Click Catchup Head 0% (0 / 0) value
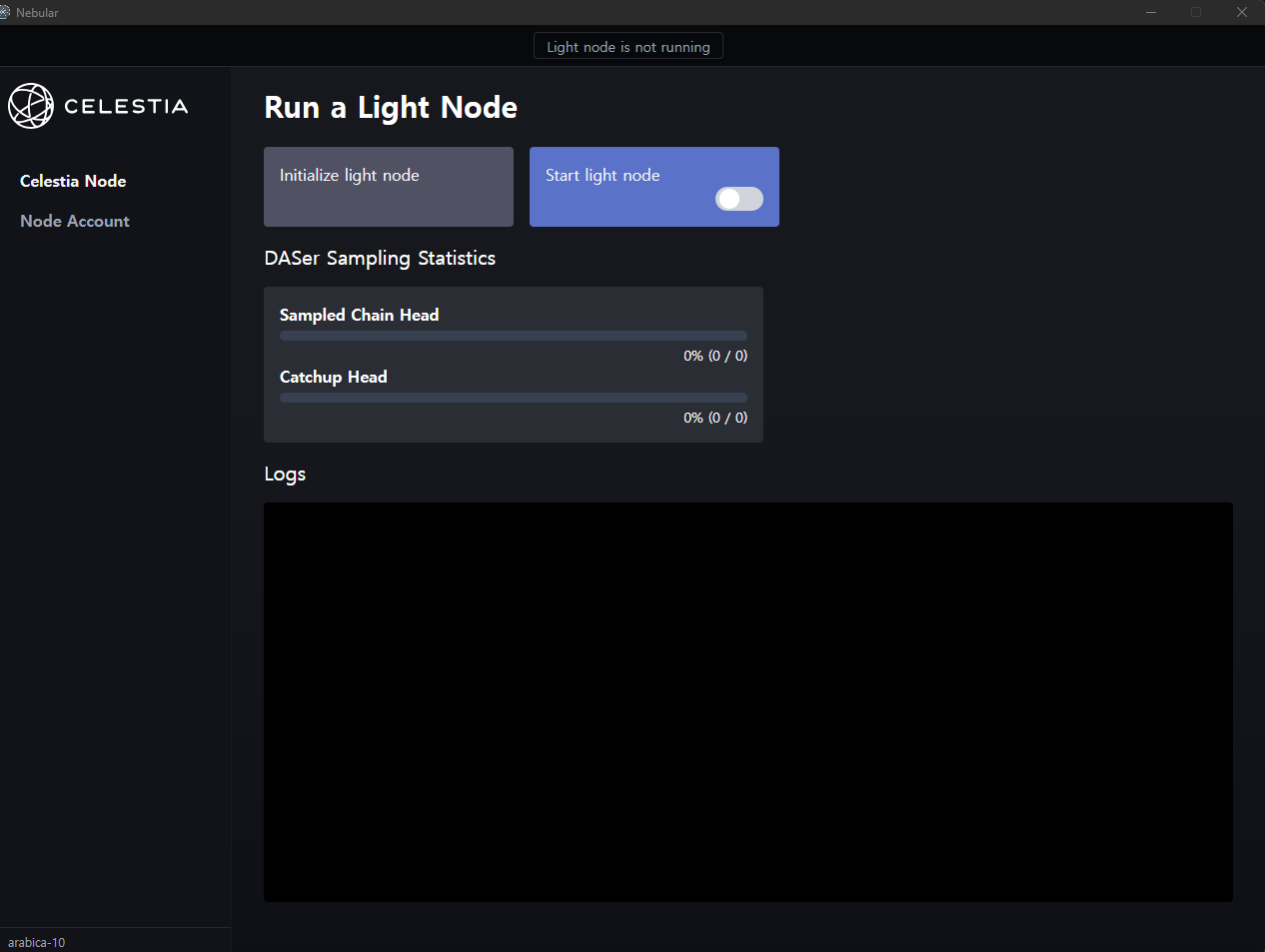1265x952 pixels. [715, 418]
